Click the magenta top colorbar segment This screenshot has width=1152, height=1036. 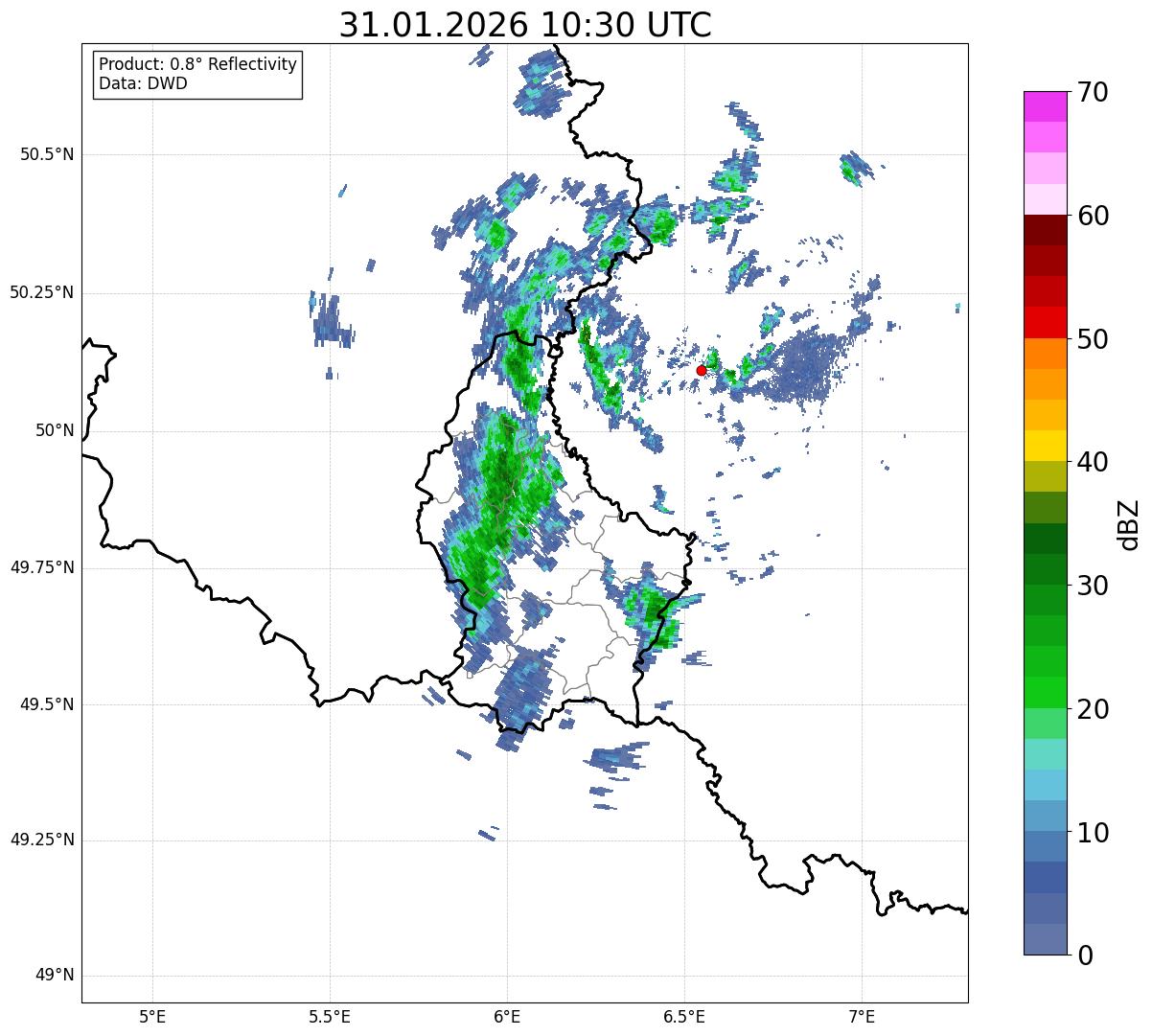point(1046,106)
